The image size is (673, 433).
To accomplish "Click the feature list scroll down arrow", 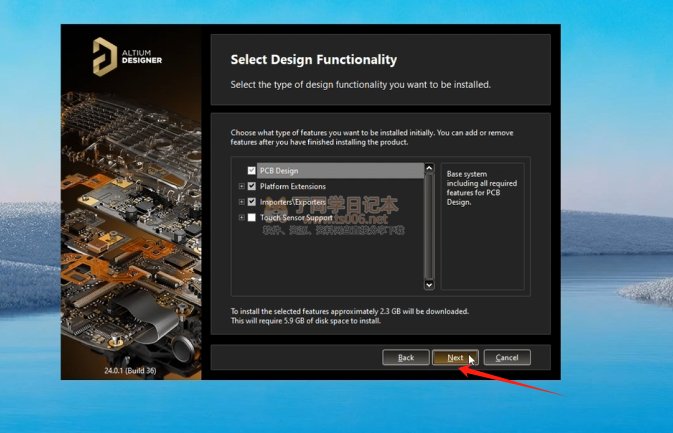I will [x=429, y=285].
